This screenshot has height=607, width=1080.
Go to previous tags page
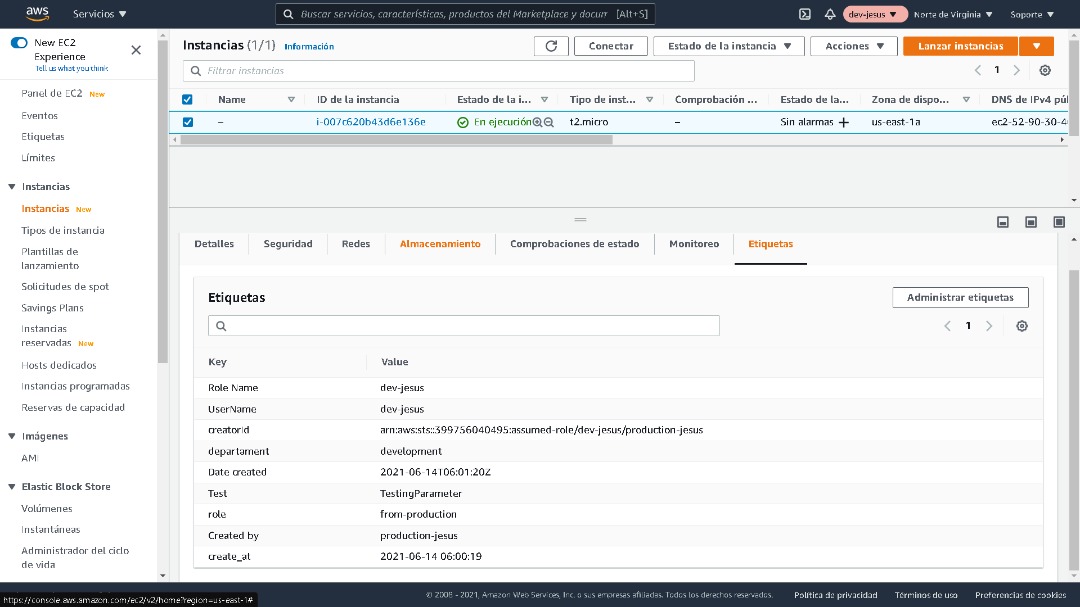click(x=947, y=326)
